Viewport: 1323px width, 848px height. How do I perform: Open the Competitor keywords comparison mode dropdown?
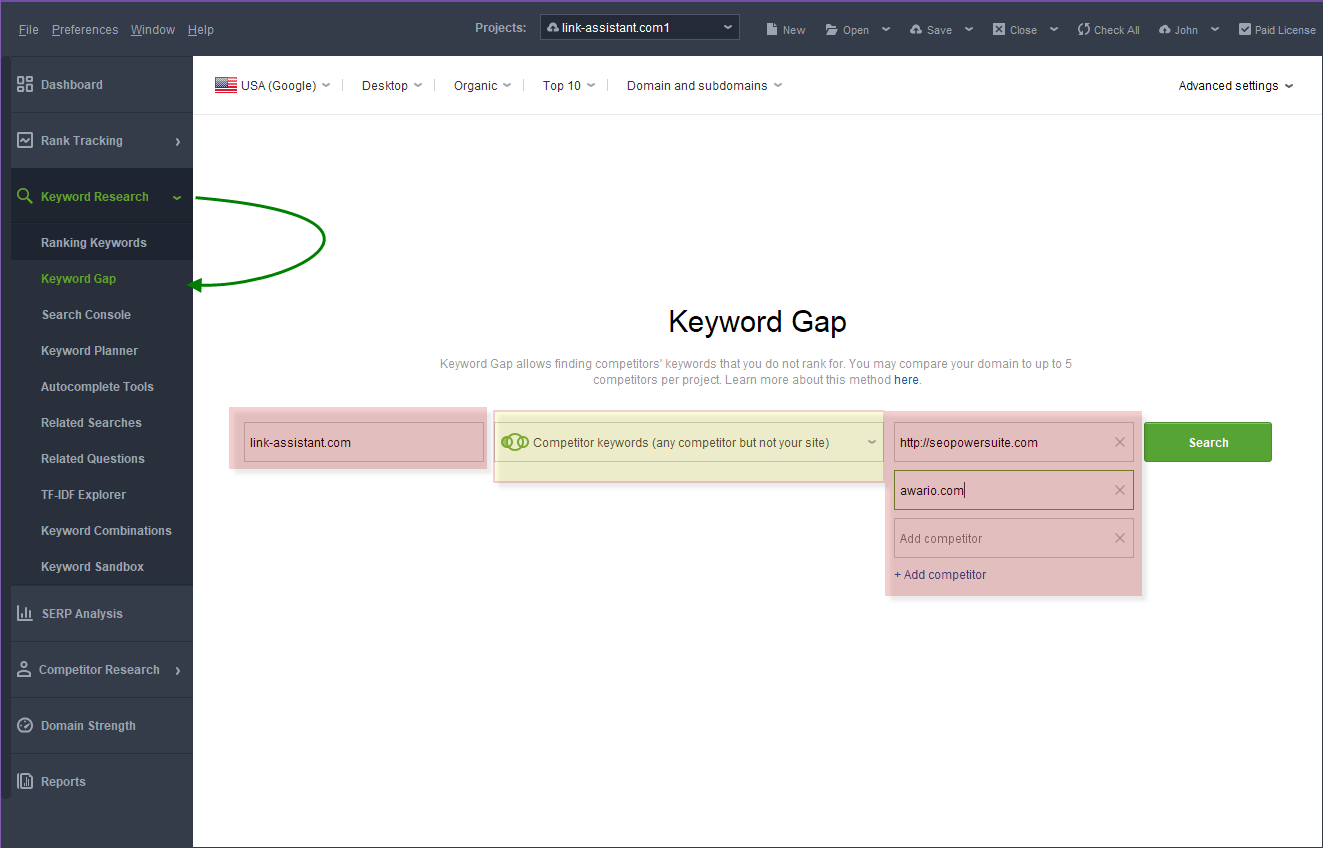point(688,441)
